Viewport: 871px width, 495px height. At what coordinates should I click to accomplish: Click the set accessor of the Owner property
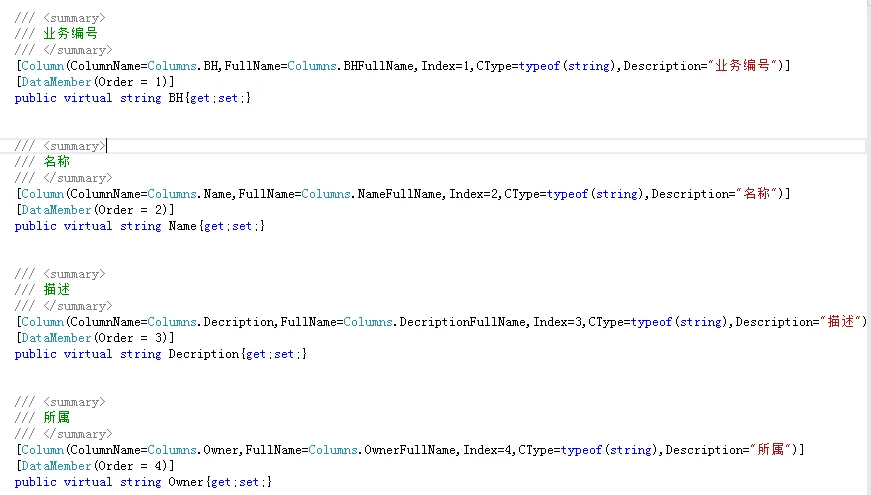click(x=249, y=482)
